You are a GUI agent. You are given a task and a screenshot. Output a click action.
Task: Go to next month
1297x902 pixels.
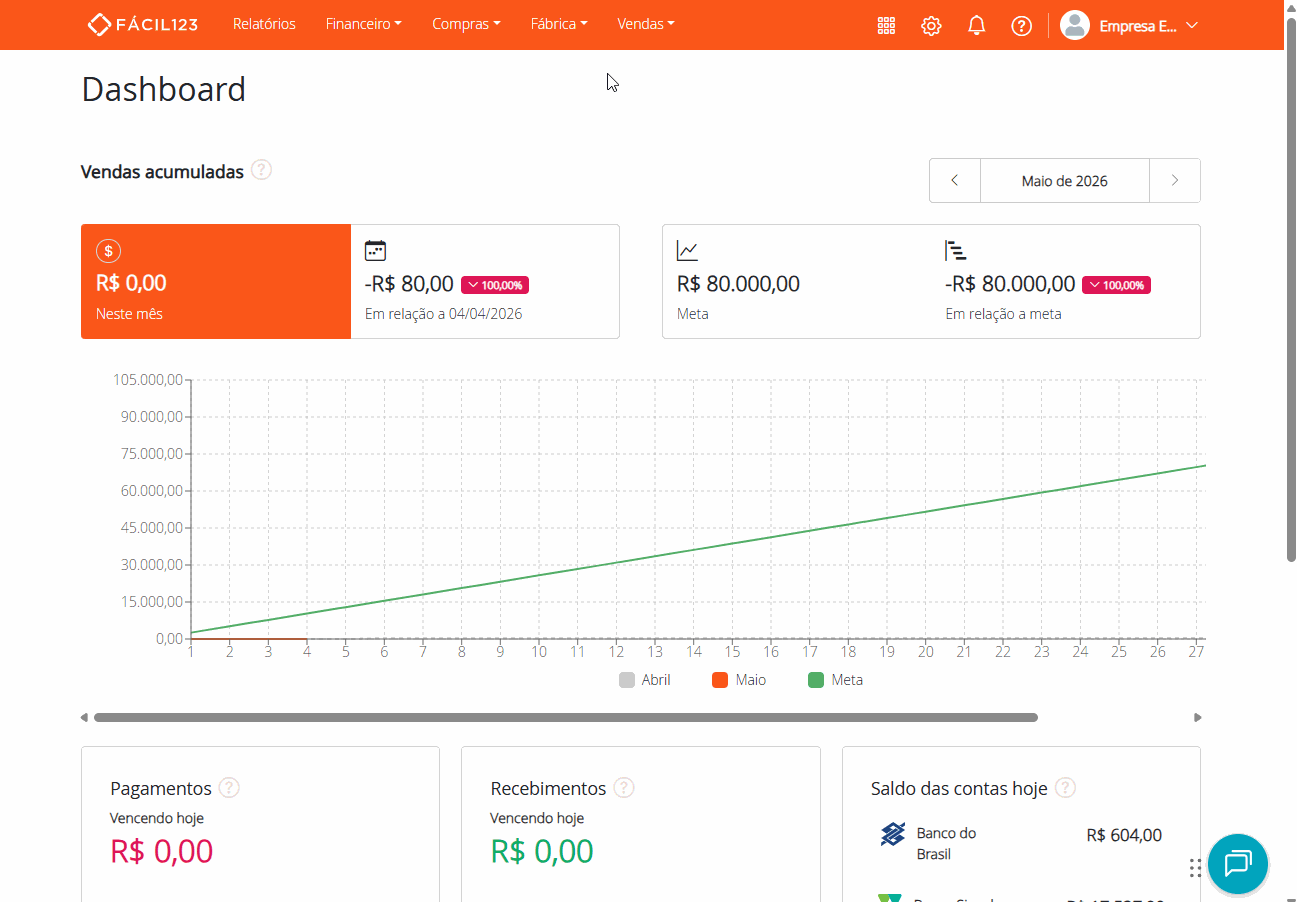[x=1175, y=181]
